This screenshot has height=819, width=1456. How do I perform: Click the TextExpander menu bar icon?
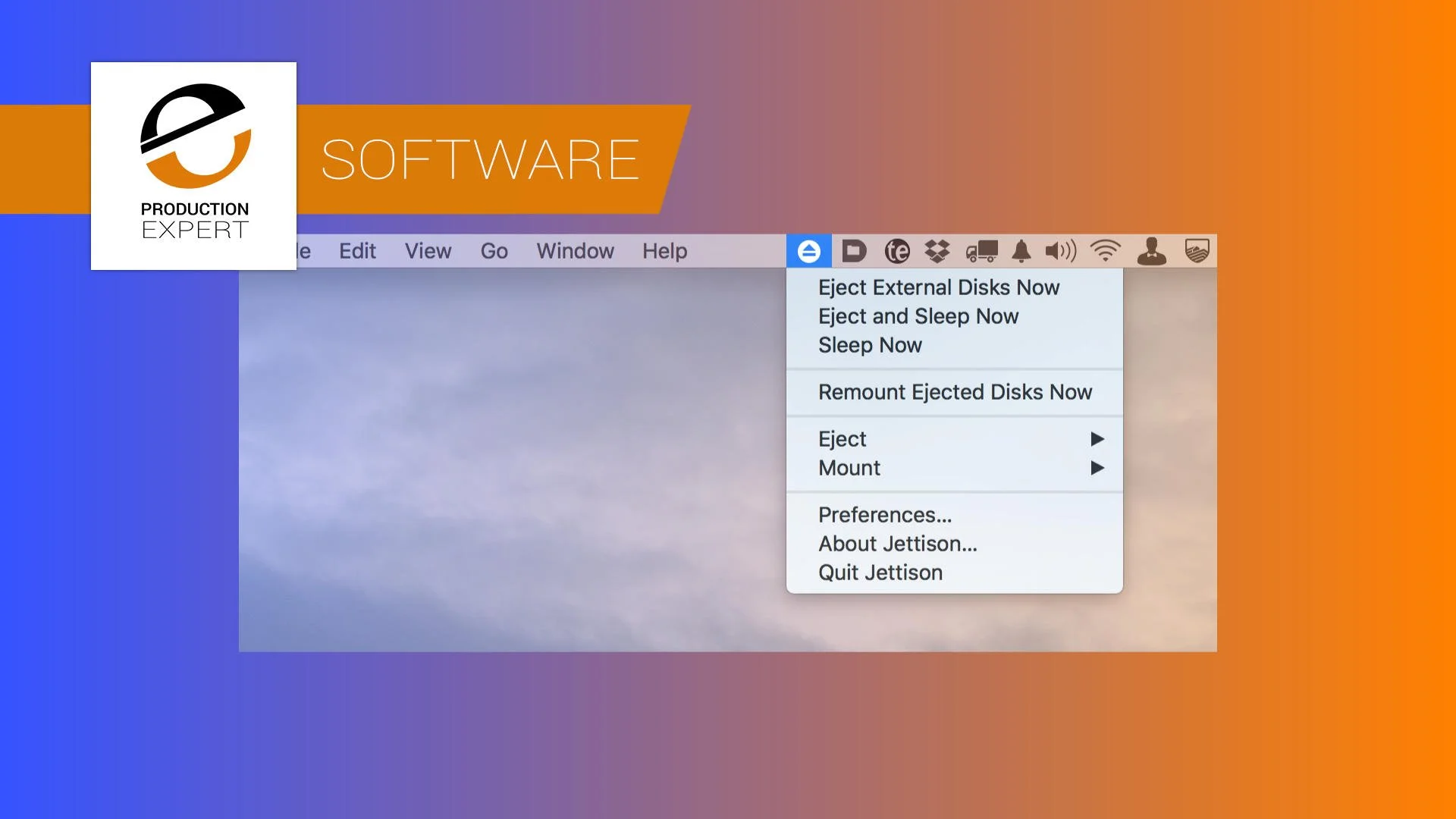coord(896,250)
